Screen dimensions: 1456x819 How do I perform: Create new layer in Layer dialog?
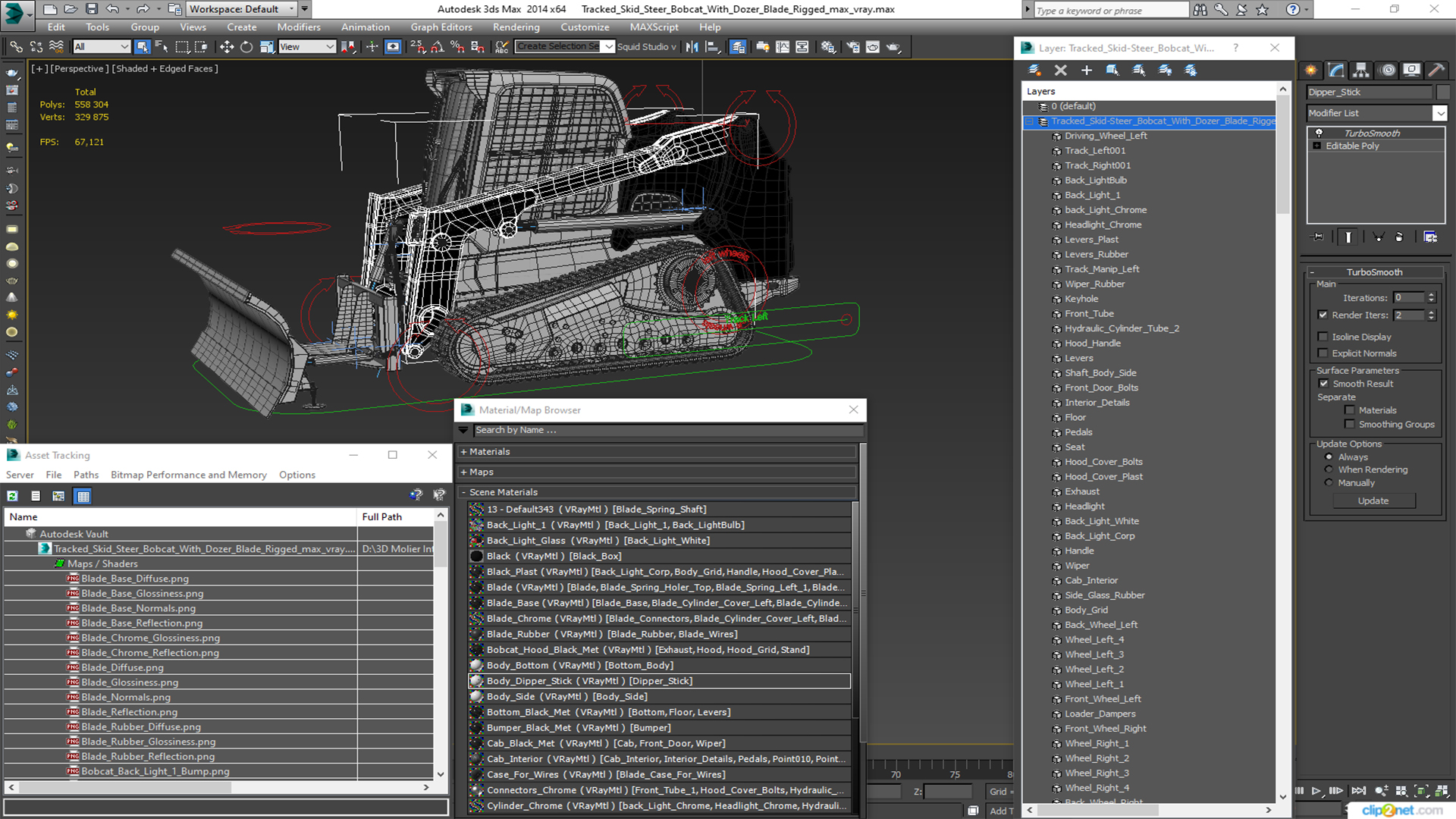click(x=1034, y=71)
